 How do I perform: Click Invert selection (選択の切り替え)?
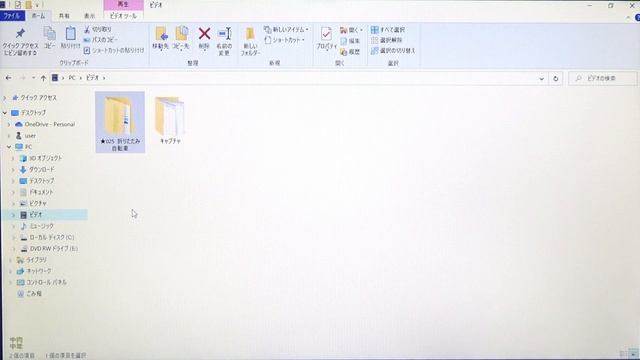[x=393, y=51]
